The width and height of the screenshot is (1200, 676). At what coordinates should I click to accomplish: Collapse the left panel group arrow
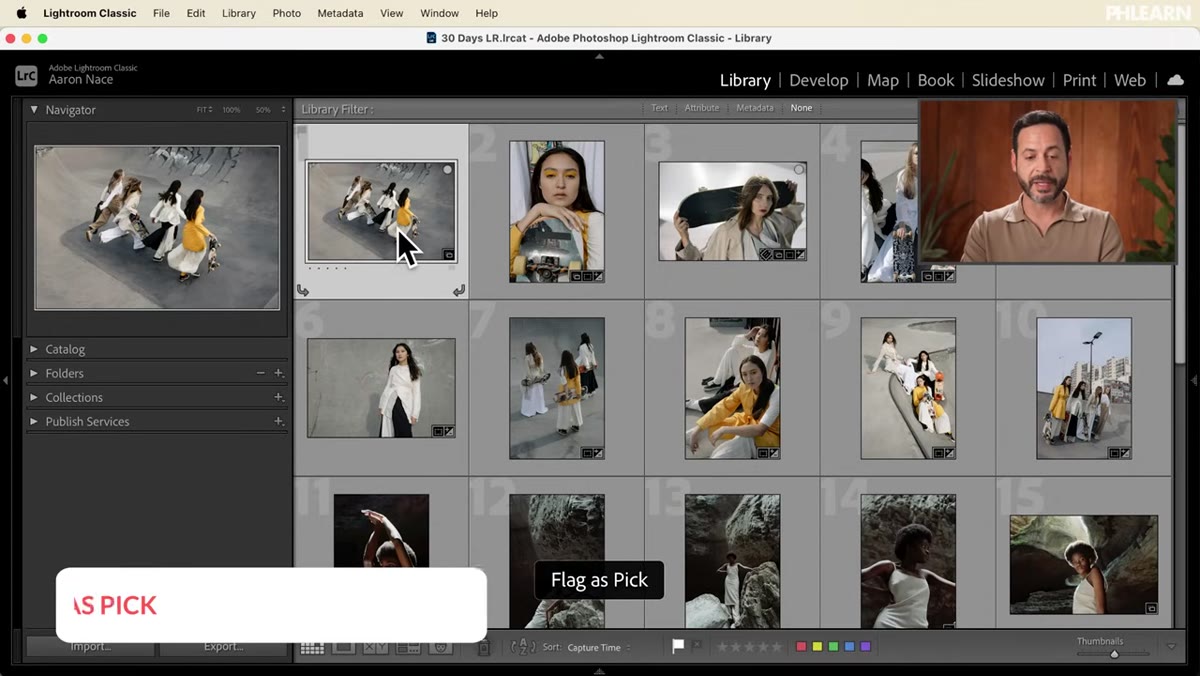click(5, 380)
